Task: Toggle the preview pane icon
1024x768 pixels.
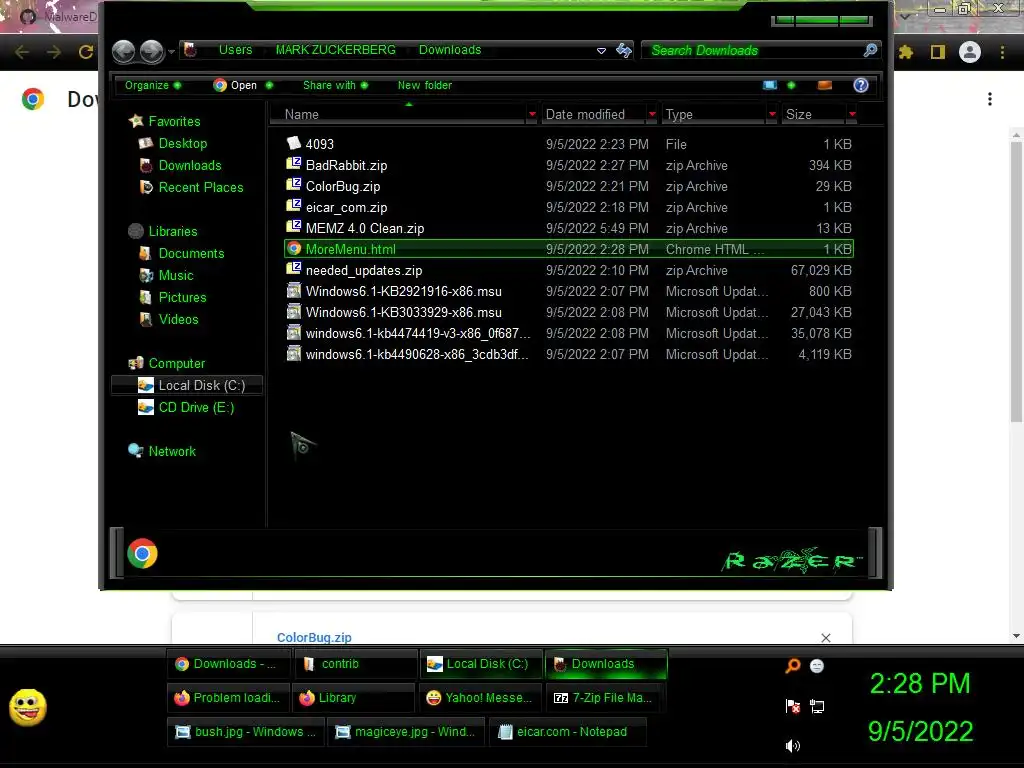Action: 825,86
